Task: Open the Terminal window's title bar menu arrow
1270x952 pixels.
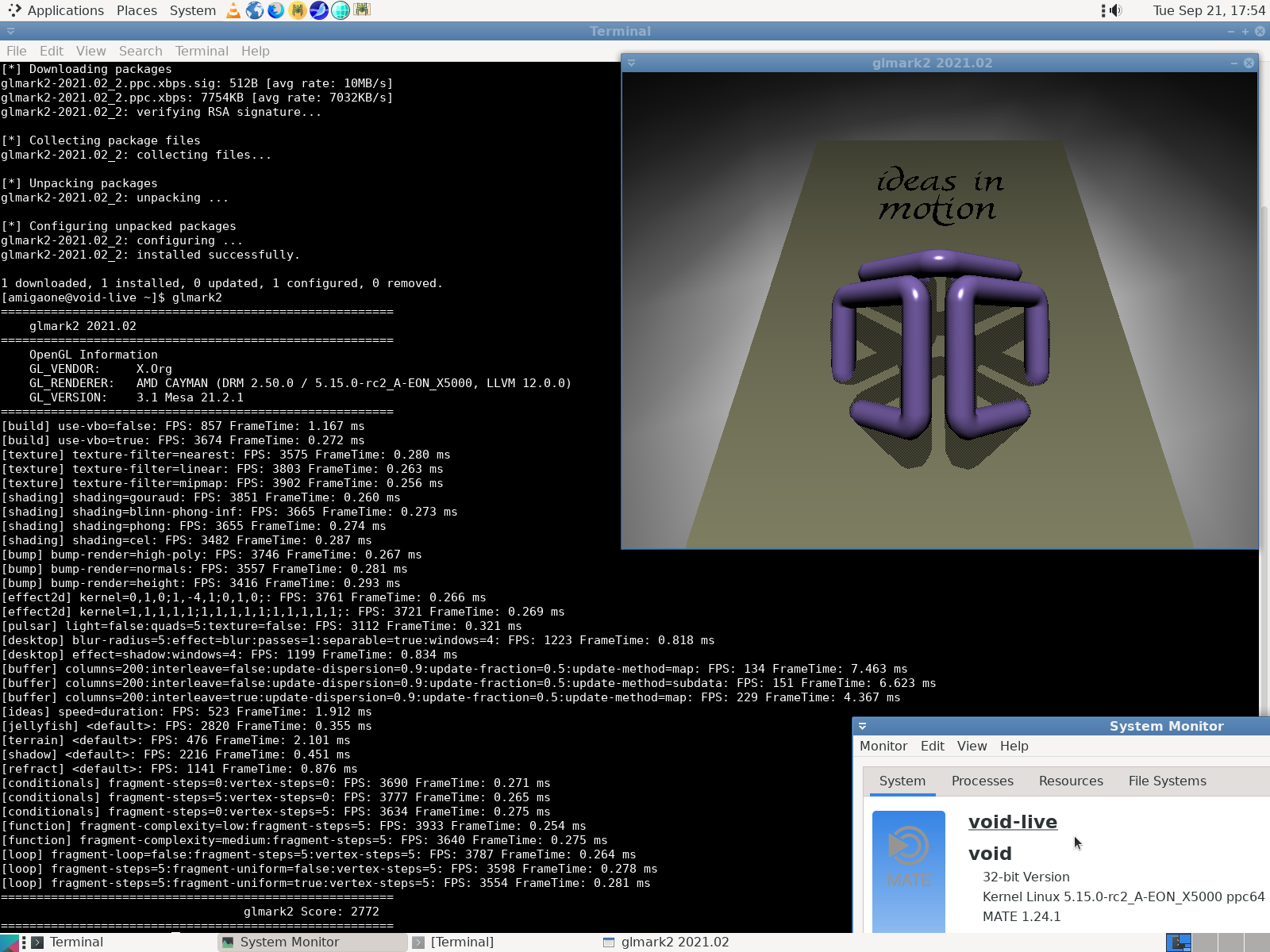Action: (x=10, y=31)
